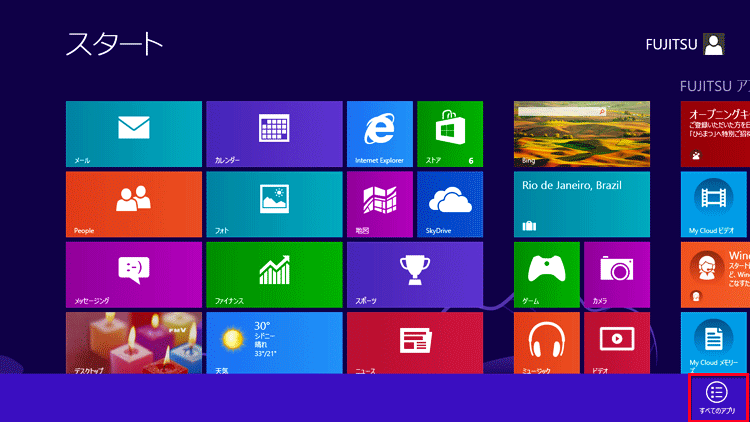Open the Video (ビデオ) tile
This screenshot has width=750, height=422.
point(617,343)
